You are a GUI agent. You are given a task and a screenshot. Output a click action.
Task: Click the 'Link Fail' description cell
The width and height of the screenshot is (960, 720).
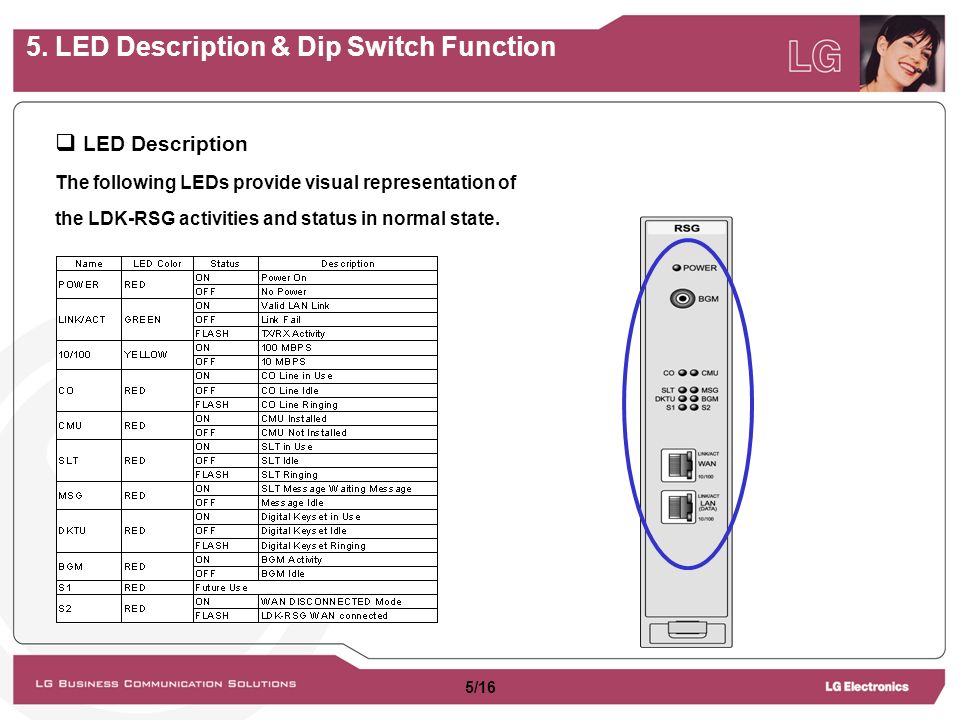coord(348,320)
